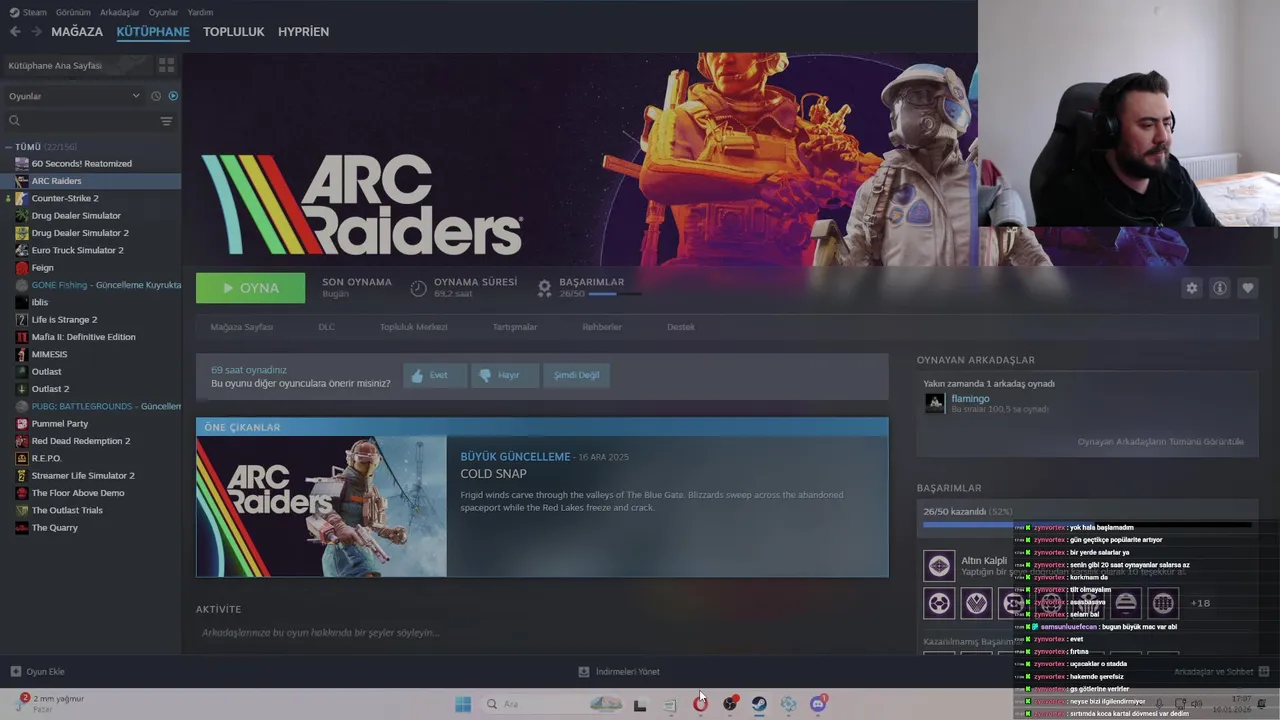Open the Discord icon in taskbar
The image size is (1280, 720).
point(818,704)
